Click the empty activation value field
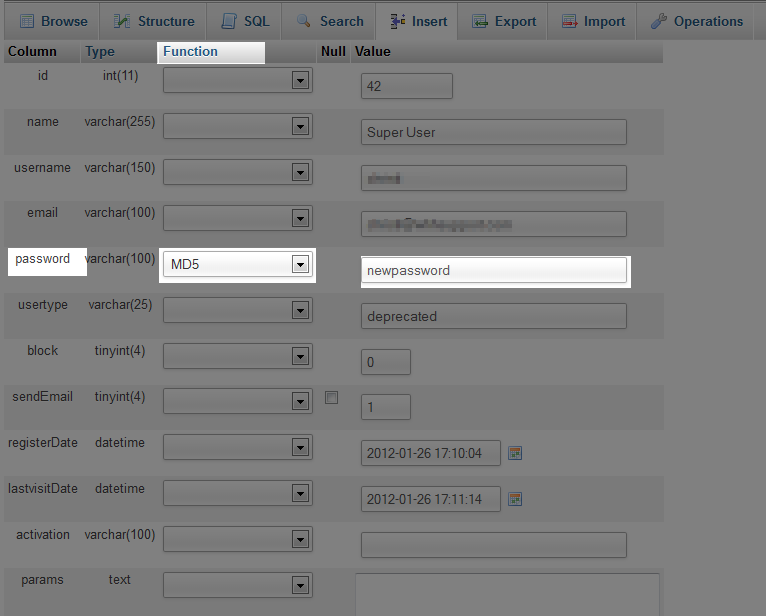The image size is (766, 616). (494, 545)
